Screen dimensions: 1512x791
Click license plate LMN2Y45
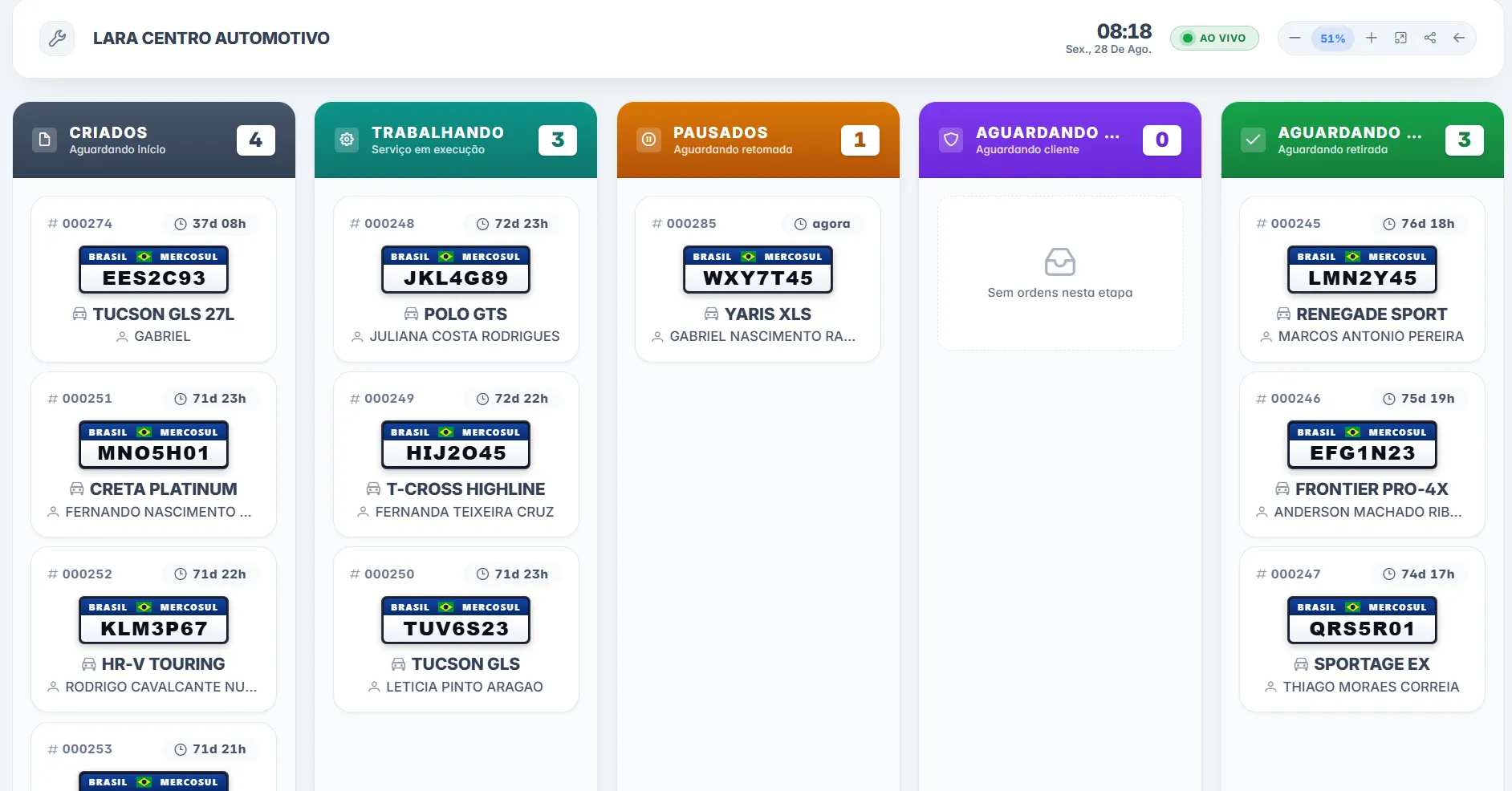(1362, 270)
